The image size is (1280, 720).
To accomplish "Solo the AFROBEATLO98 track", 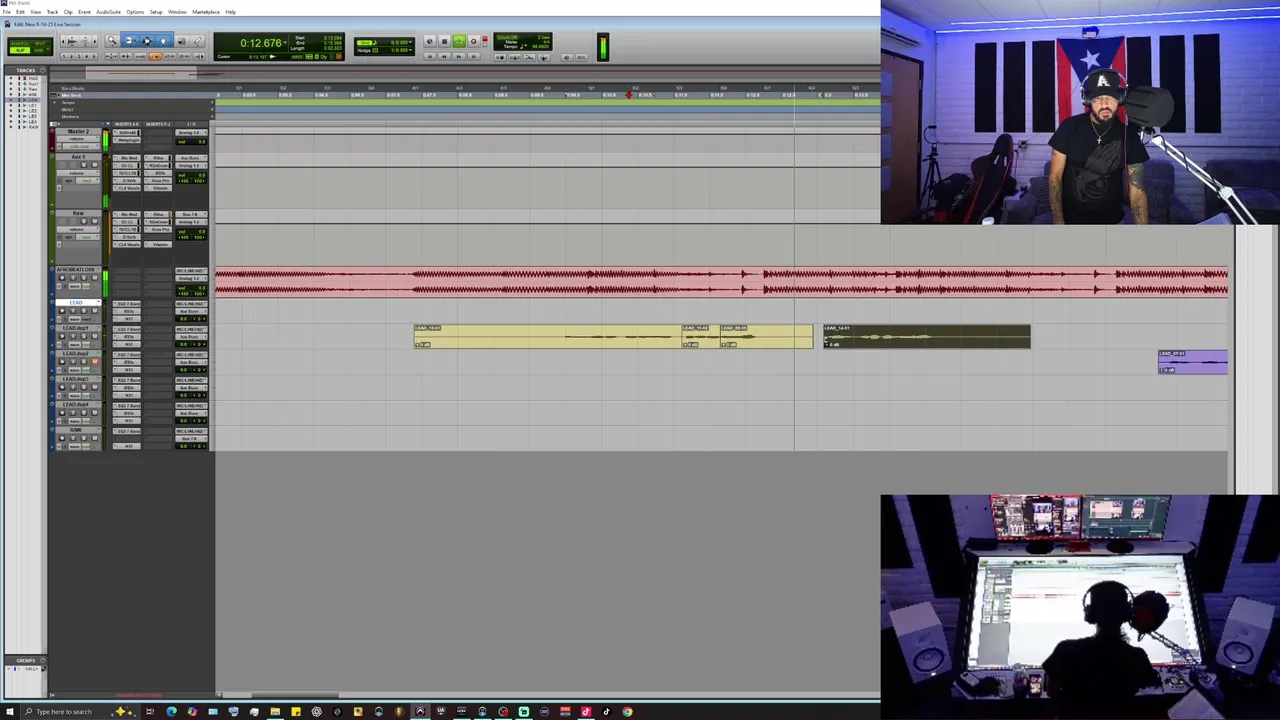I will pyautogui.click(x=84, y=278).
